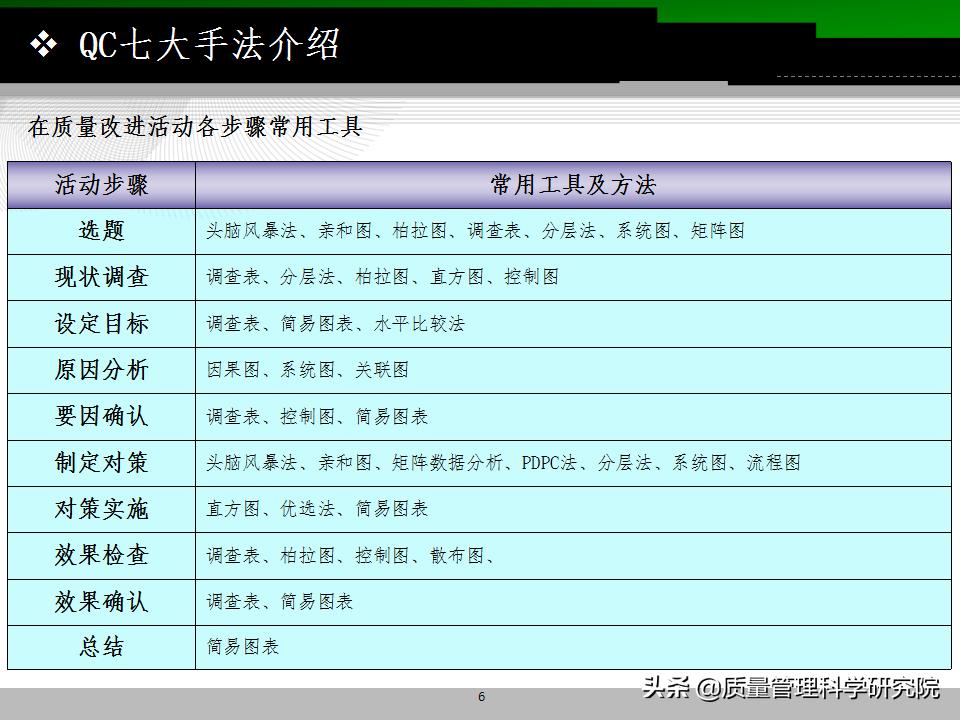Click tools text '调查表、简易图表、水平比较法'
960x720 pixels.
[335, 323]
